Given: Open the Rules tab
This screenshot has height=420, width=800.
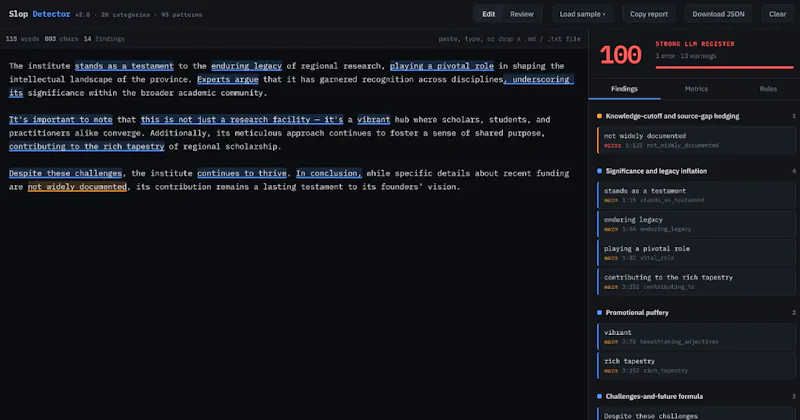Looking at the screenshot, I should (x=768, y=89).
